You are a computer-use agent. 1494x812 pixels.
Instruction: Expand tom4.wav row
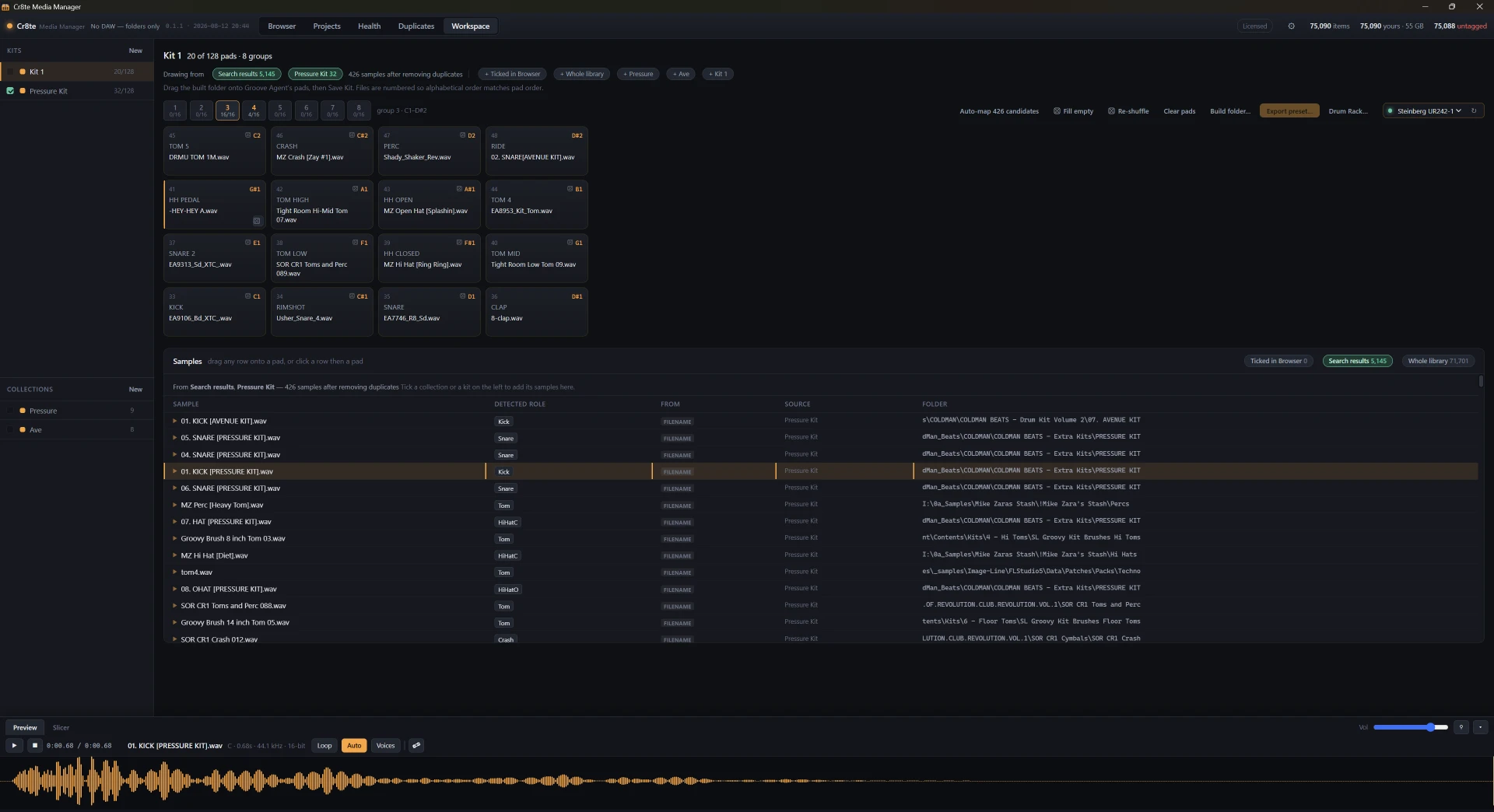click(x=174, y=572)
